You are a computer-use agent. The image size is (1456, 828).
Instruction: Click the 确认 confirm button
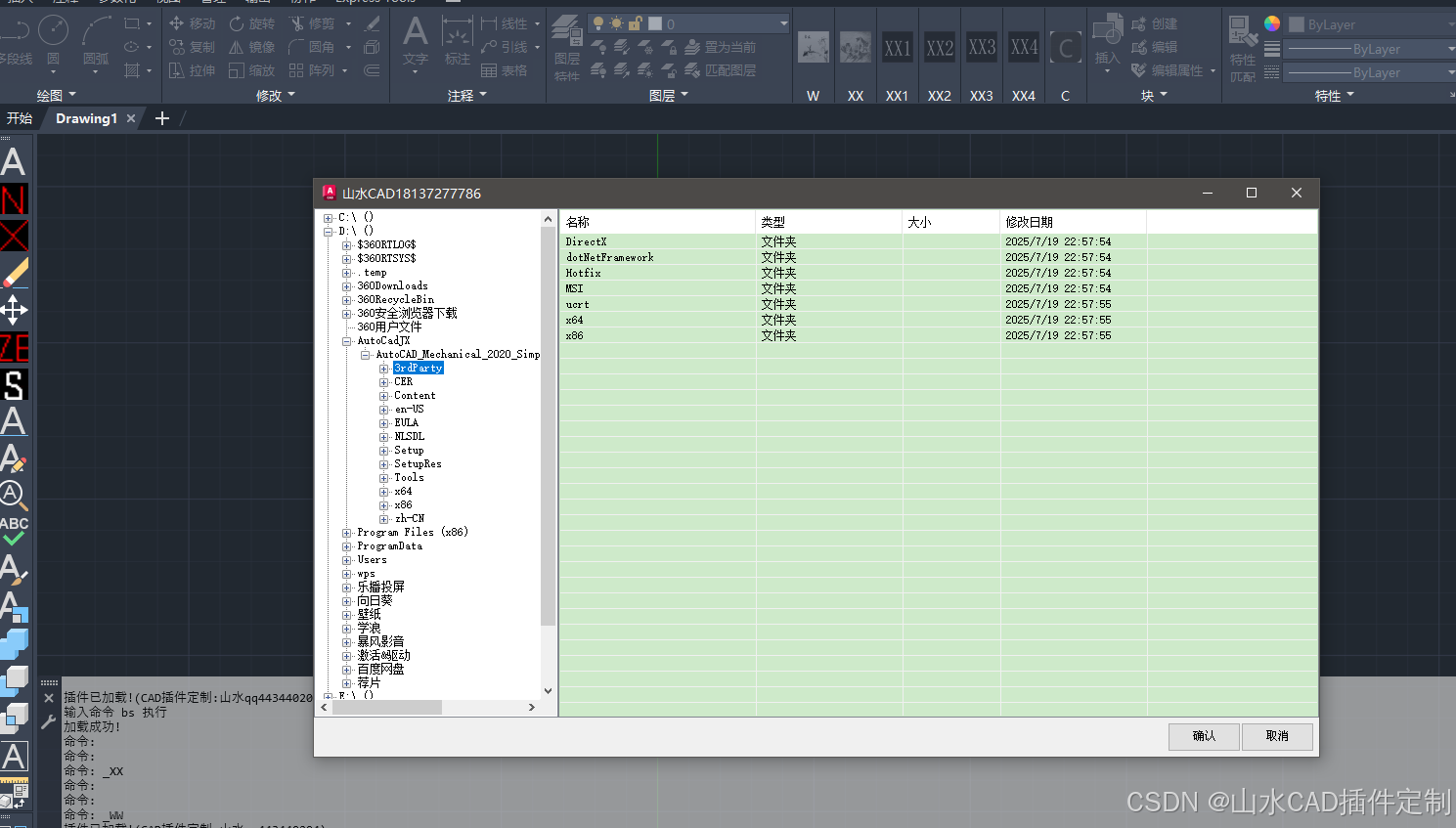pyautogui.click(x=1204, y=736)
